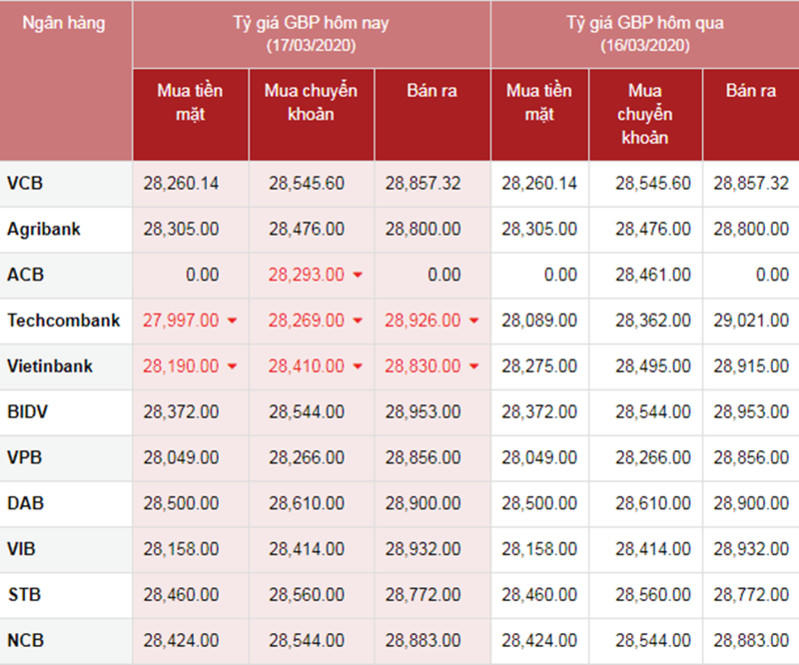Select DAB today's transfer rate 28,610.00
This screenshot has height=665, width=799.
tap(307, 503)
